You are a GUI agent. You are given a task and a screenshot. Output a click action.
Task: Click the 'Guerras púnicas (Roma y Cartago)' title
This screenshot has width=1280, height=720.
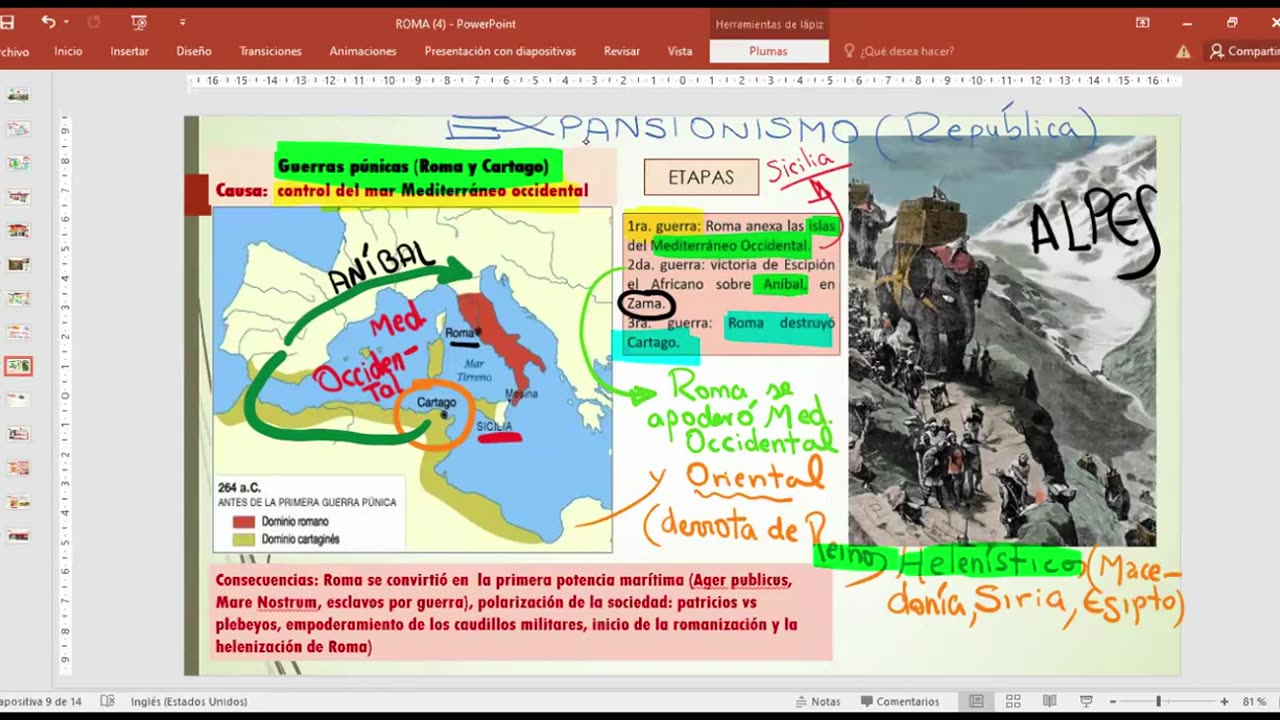[413, 167]
